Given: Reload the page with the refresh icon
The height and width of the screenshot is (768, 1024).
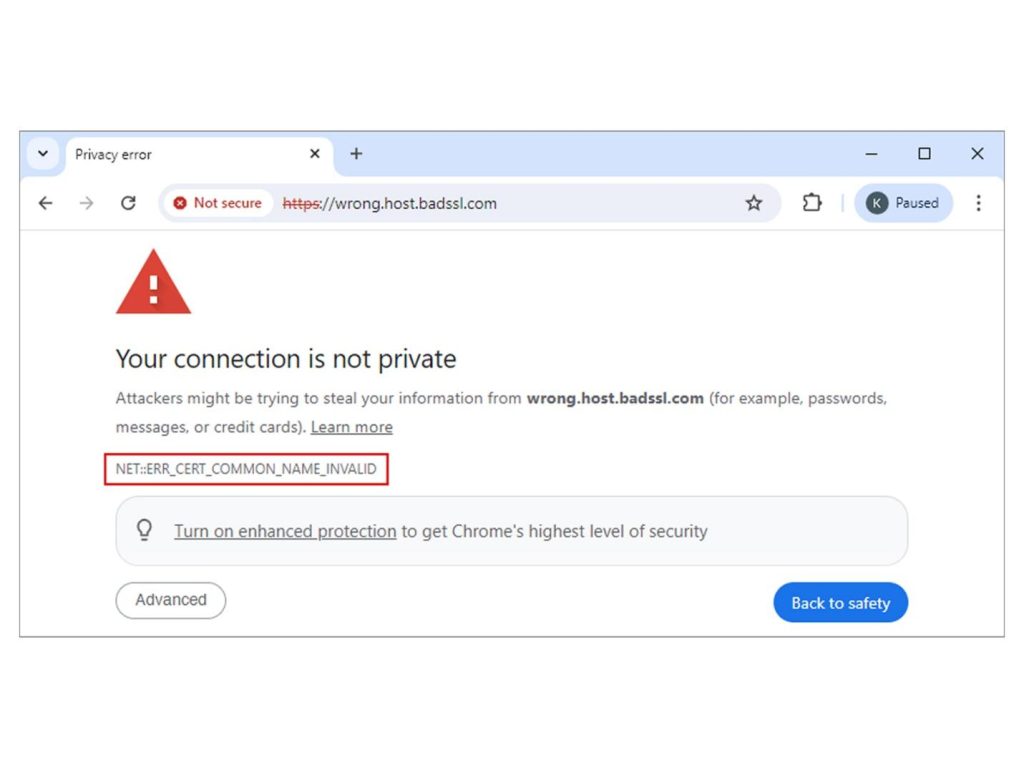Looking at the screenshot, I should coord(128,203).
